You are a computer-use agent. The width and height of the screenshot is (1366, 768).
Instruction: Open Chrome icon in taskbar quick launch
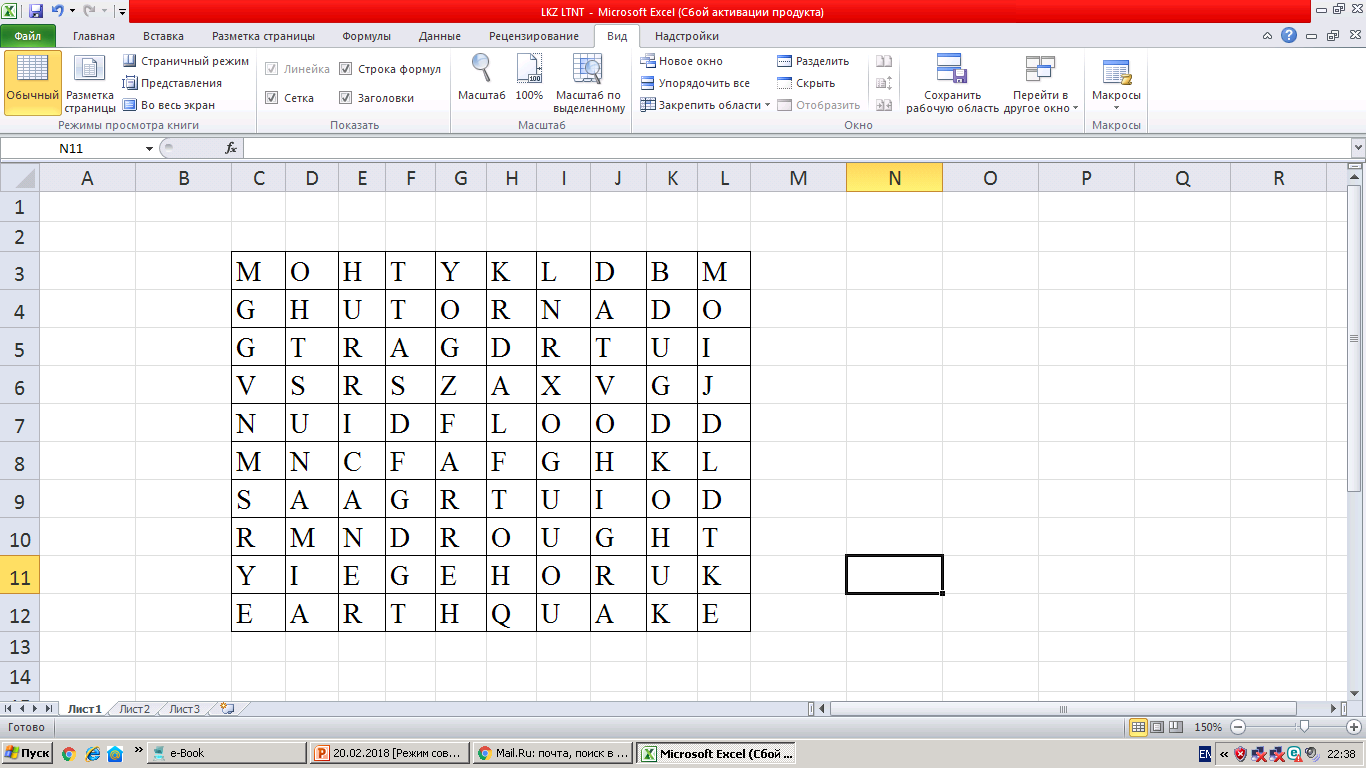pos(68,753)
